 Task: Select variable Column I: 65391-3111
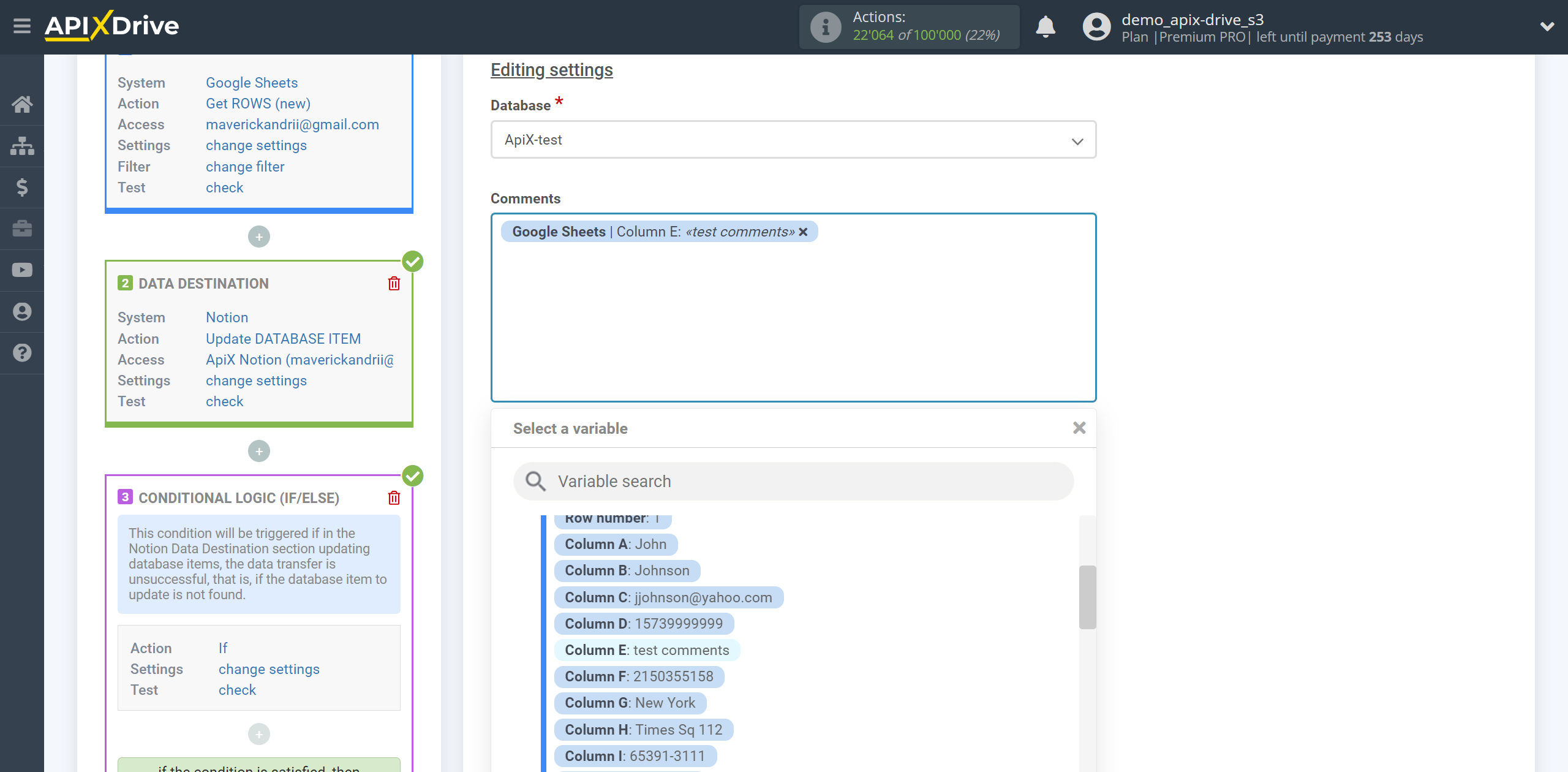click(x=635, y=756)
